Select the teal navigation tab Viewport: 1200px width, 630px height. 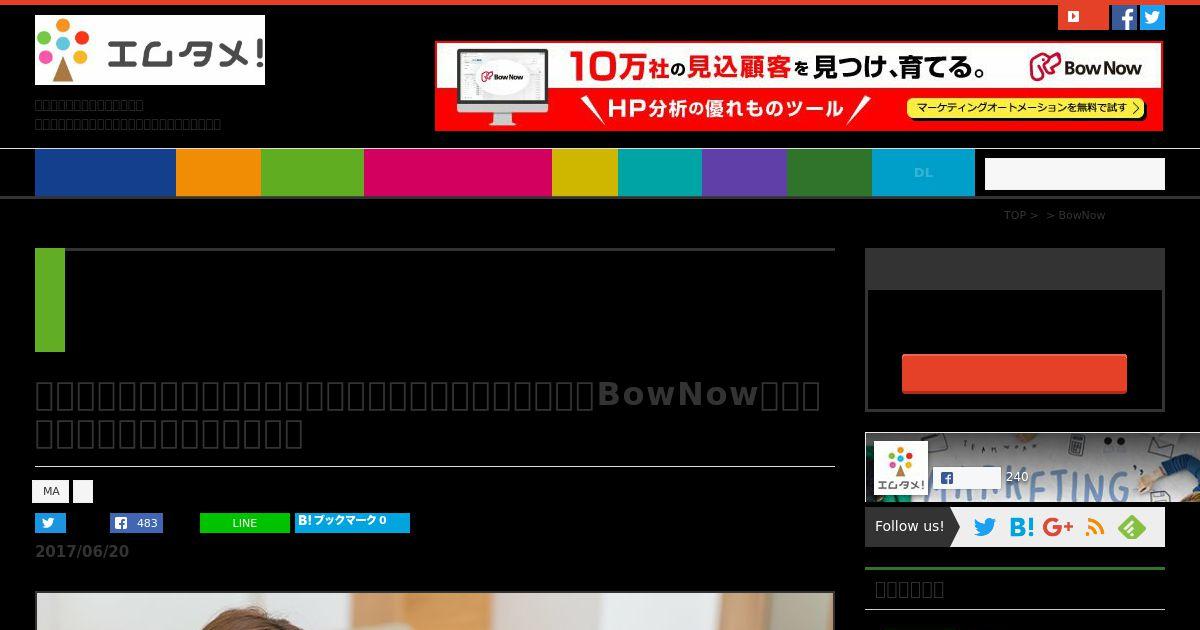[660, 172]
